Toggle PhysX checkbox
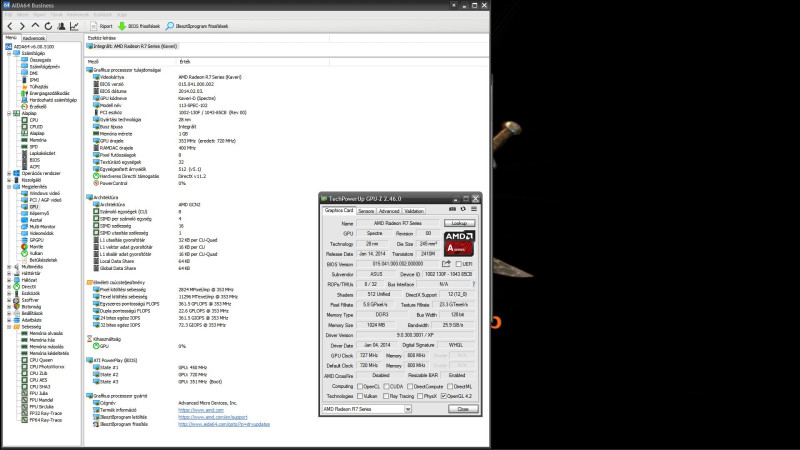This screenshot has height=450, width=800. pos(420,396)
